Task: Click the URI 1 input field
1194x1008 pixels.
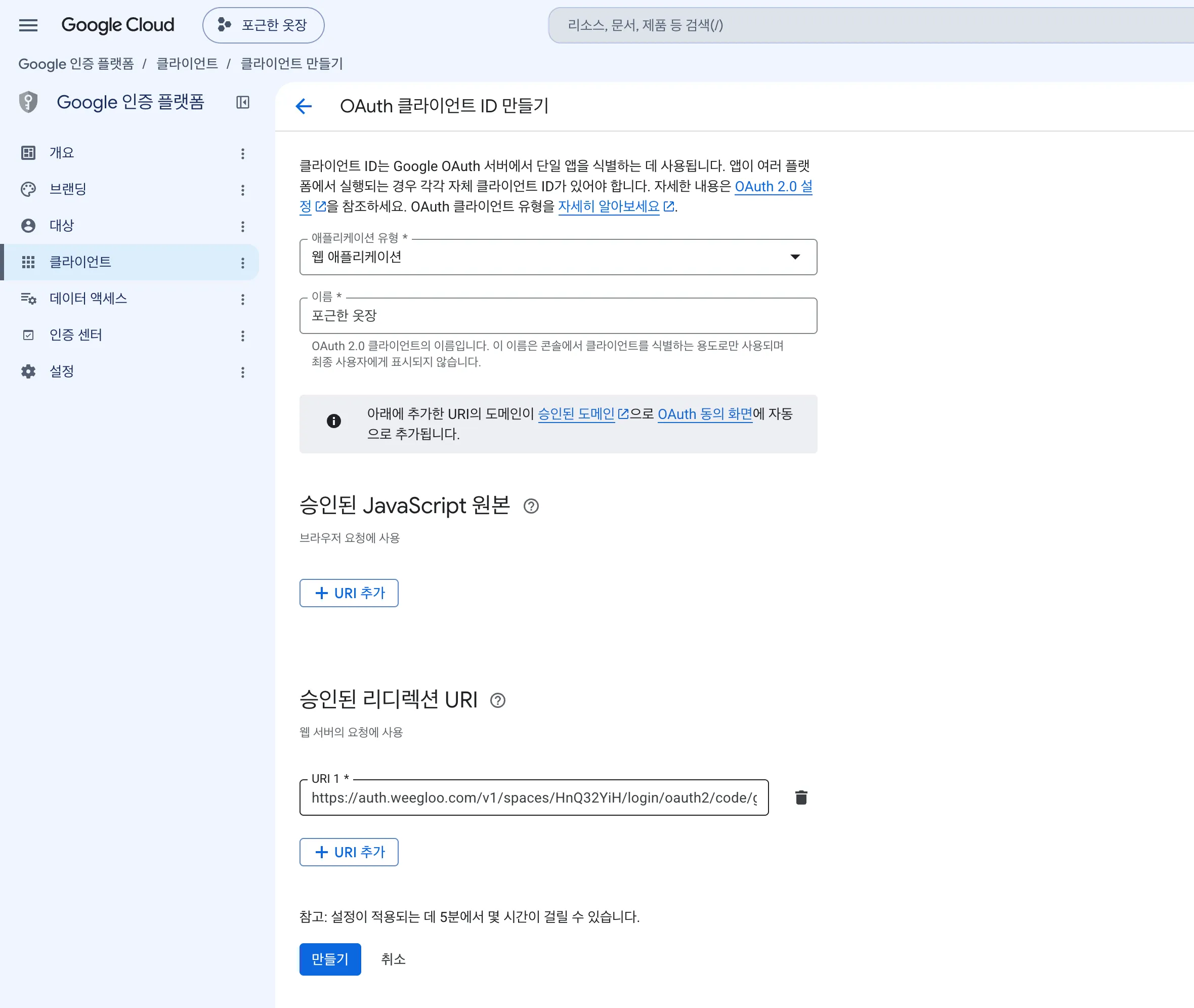Action: click(x=534, y=799)
